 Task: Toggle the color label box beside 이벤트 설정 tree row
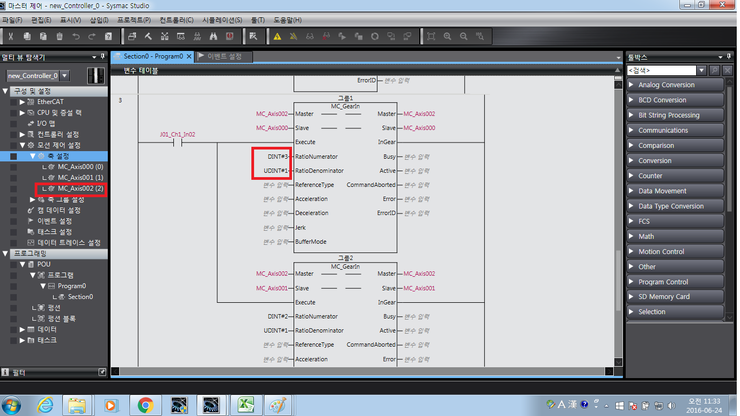(14, 221)
